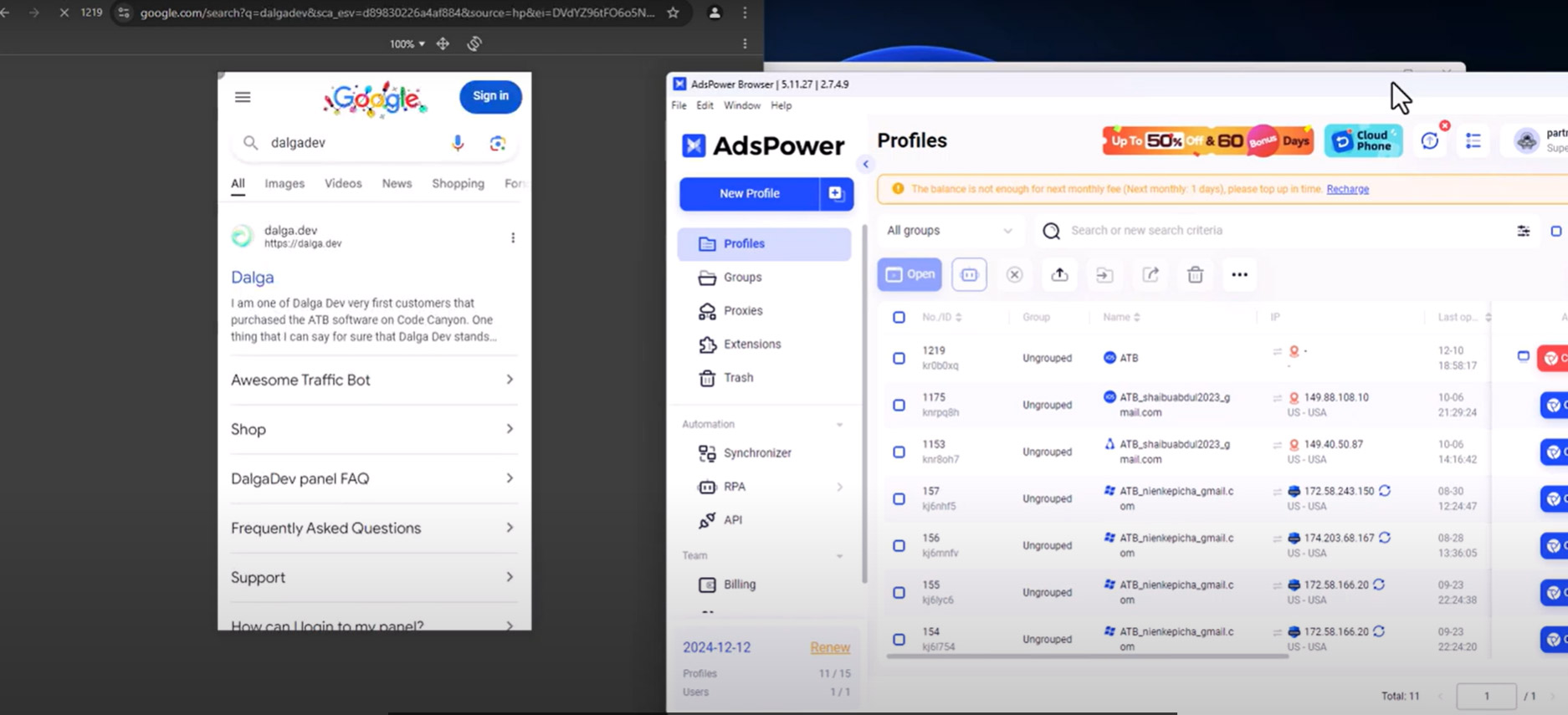The image size is (1568, 715).
Task: Open the All groups dropdown
Action: (950, 230)
